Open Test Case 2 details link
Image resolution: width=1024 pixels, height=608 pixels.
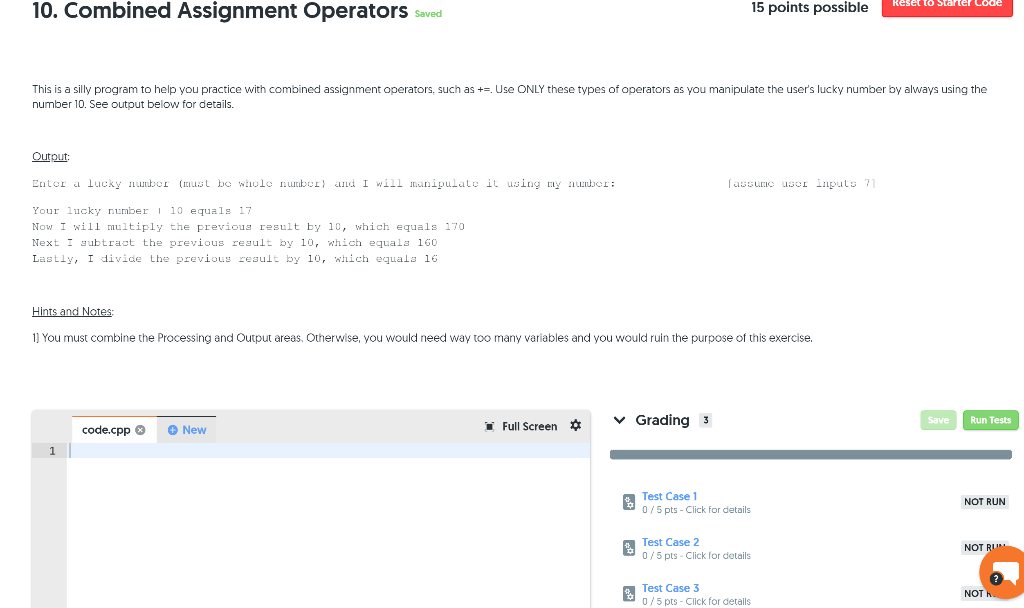pos(670,542)
